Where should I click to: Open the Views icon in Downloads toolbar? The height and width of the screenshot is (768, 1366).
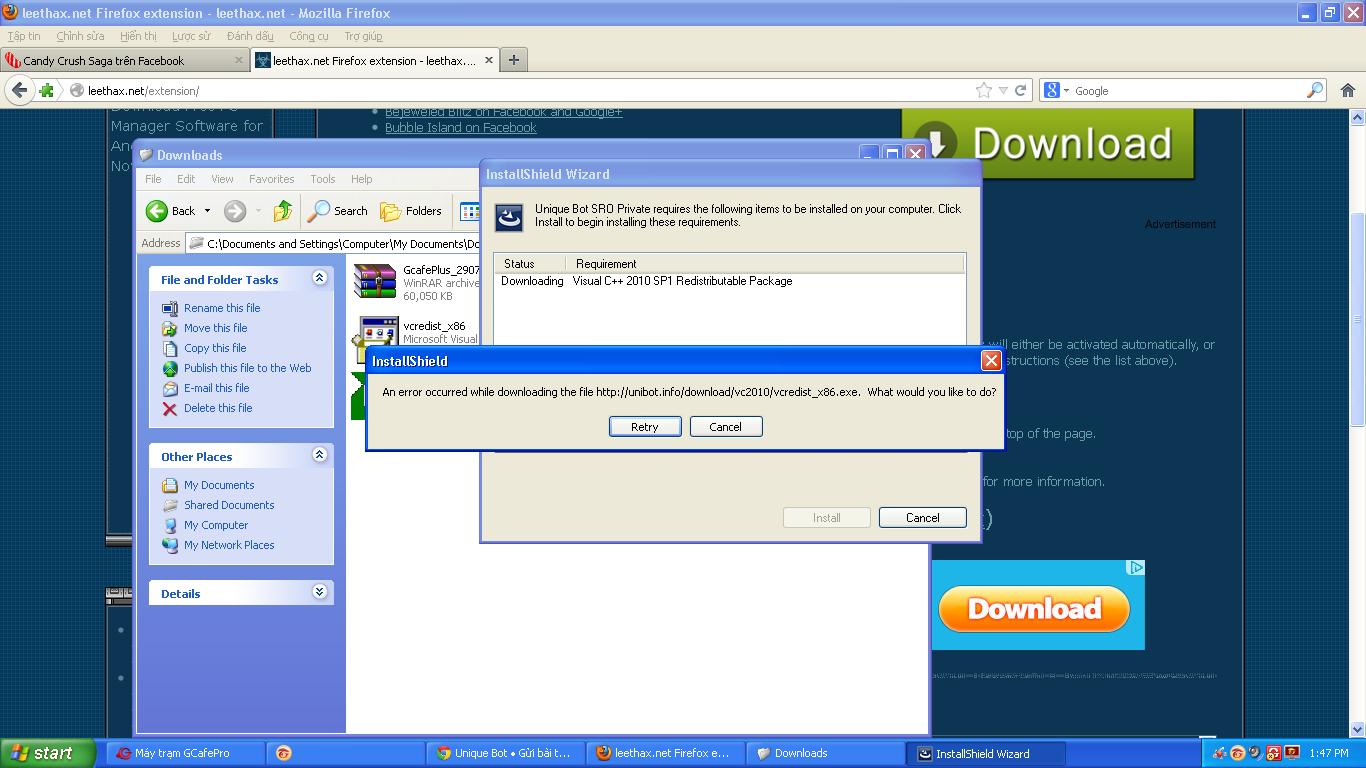click(469, 211)
